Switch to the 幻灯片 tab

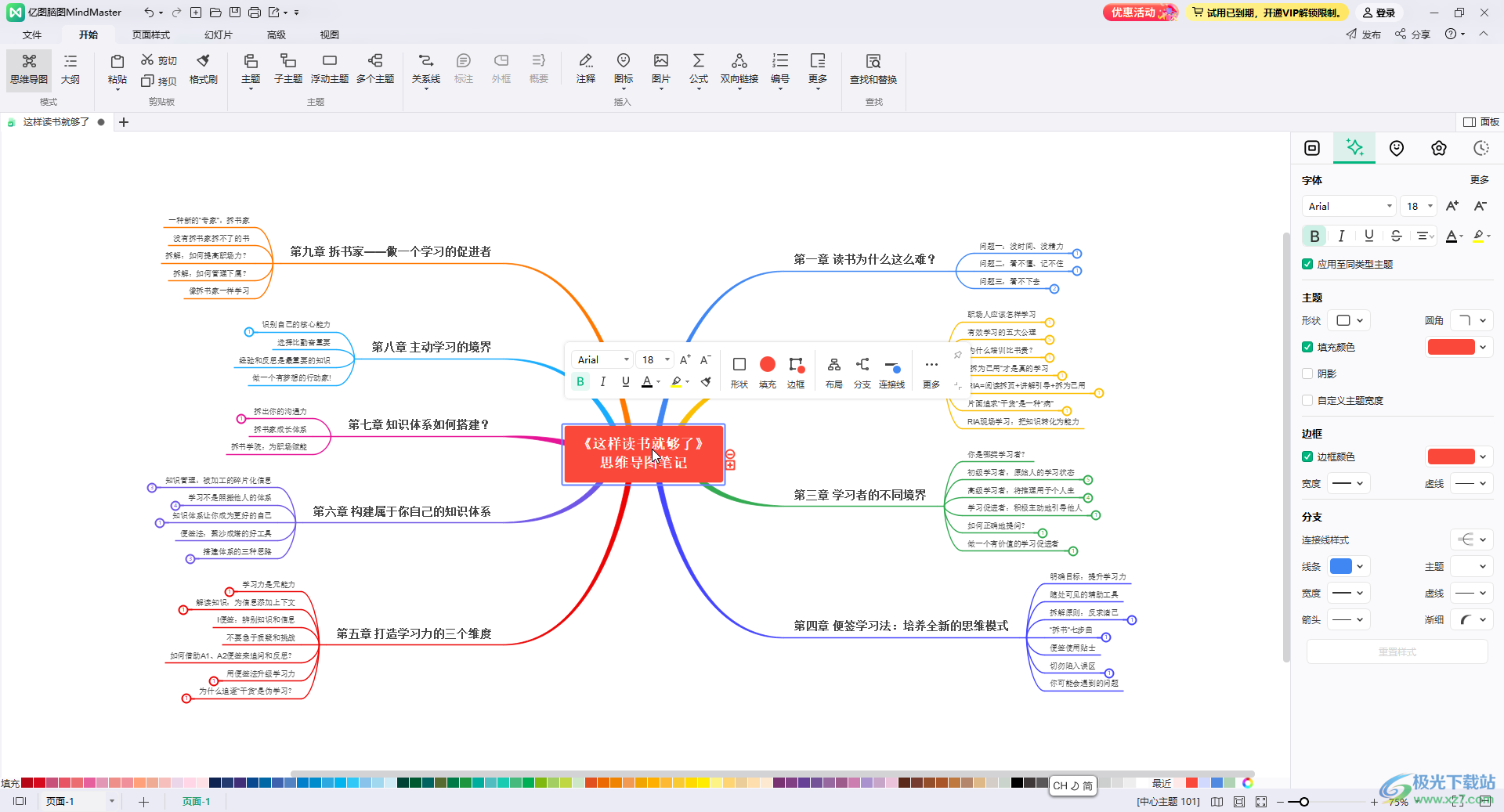click(x=219, y=34)
